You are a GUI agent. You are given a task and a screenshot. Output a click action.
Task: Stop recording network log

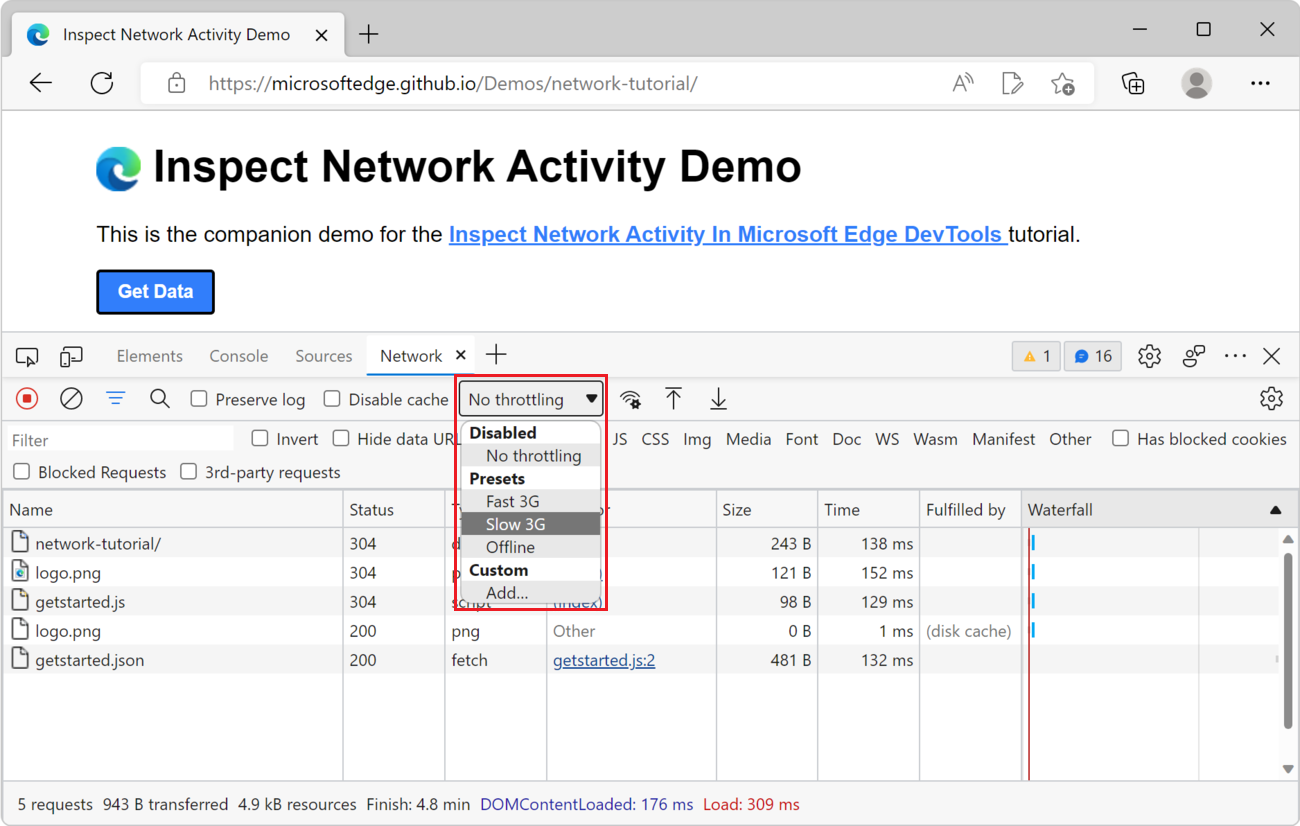point(27,399)
